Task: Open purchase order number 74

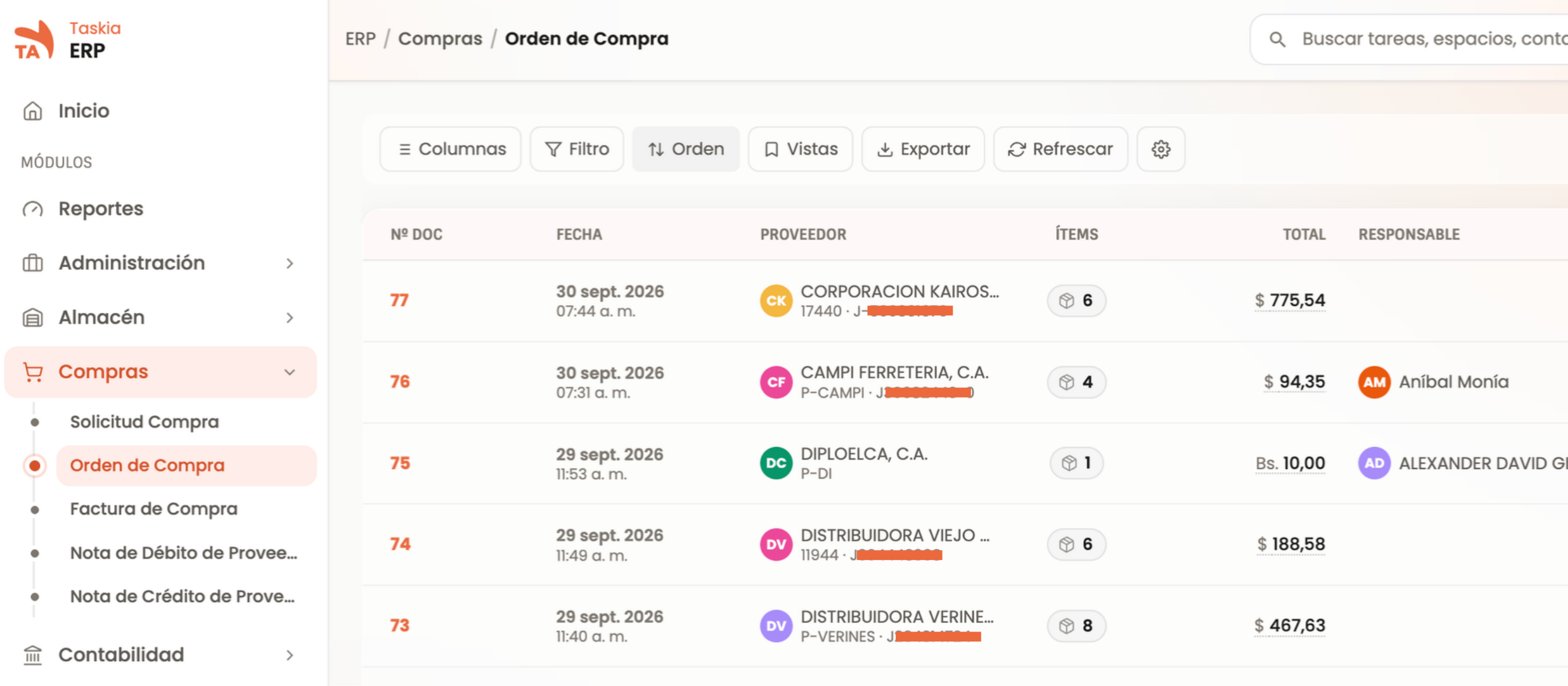Action: click(x=400, y=544)
